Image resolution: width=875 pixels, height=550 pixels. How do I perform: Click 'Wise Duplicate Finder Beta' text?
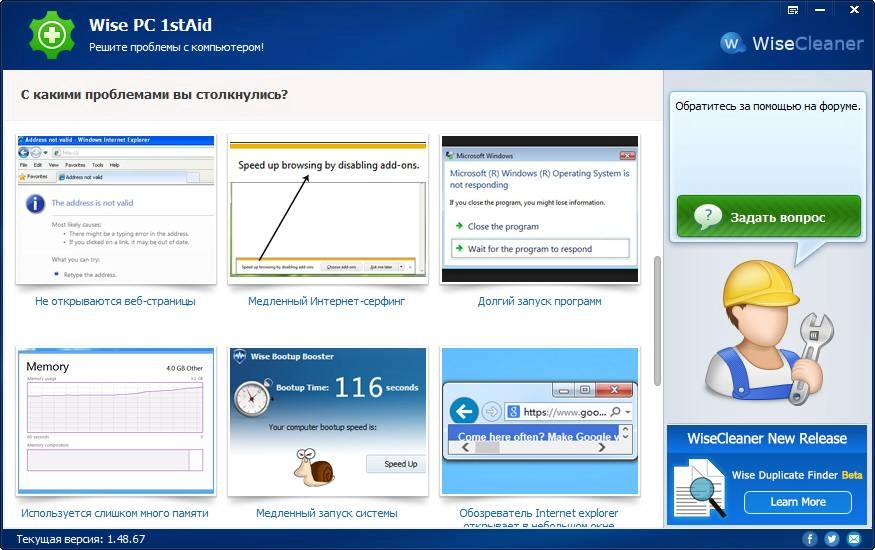pyautogui.click(x=797, y=475)
